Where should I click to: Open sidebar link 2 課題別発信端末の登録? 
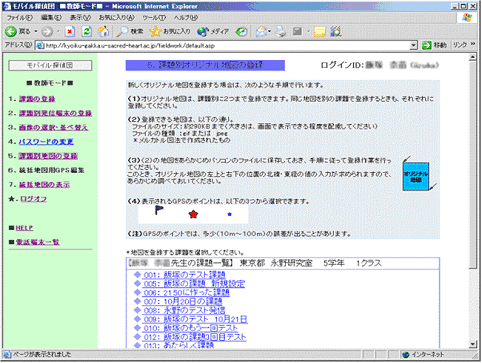[55, 113]
